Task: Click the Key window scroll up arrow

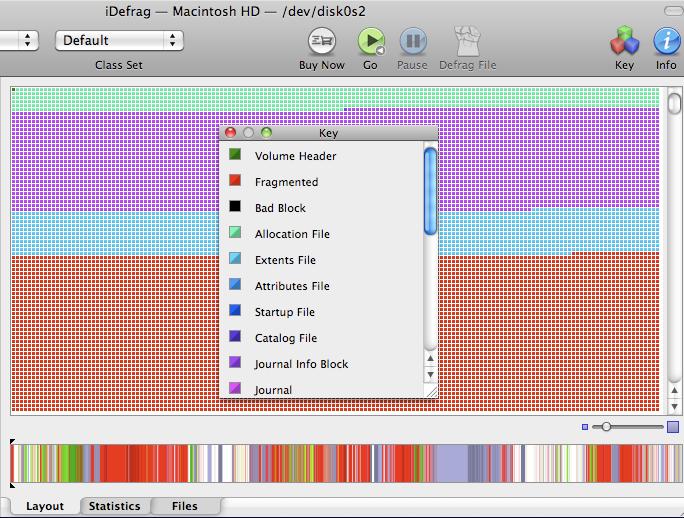Action: 431,359
